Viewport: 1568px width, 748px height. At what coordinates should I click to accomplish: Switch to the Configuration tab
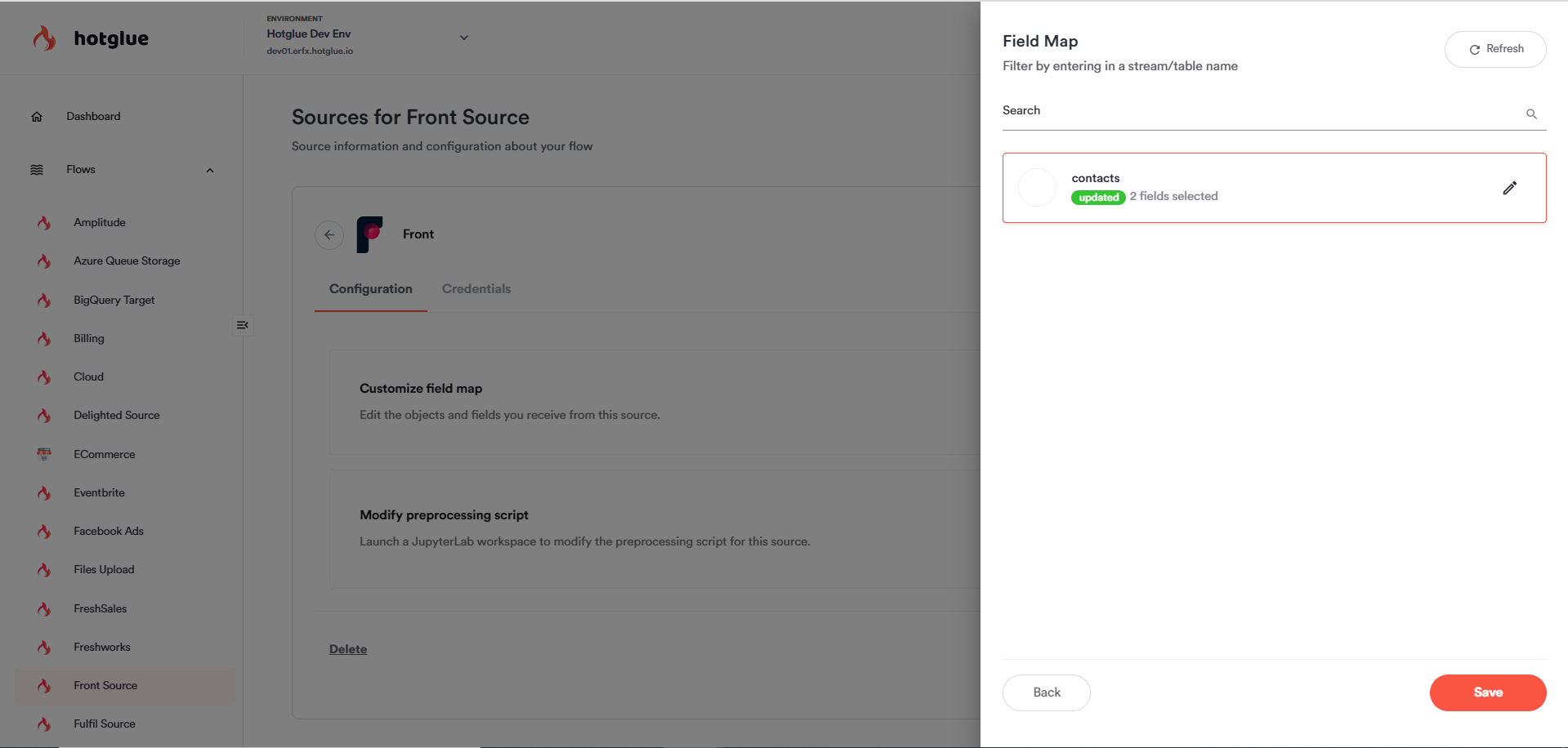click(371, 289)
